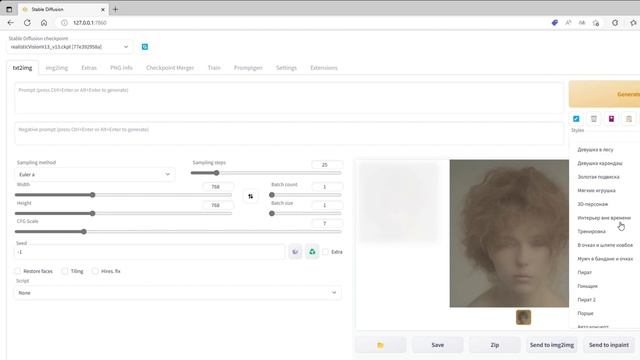Refresh the checkpoint list with blue icon
This screenshot has height=360, width=640.
coord(144,47)
